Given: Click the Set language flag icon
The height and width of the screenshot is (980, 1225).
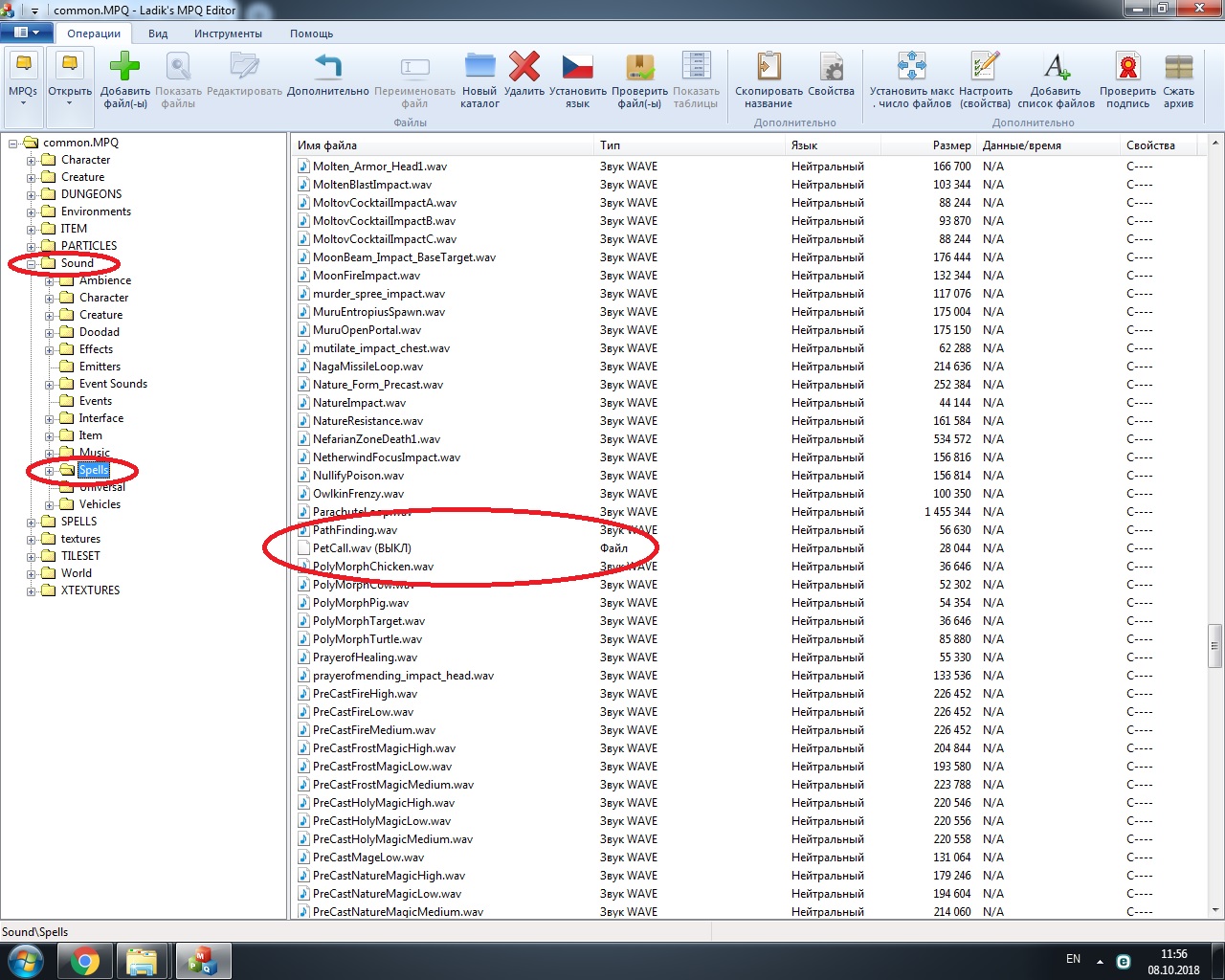Looking at the screenshot, I should [577, 67].
